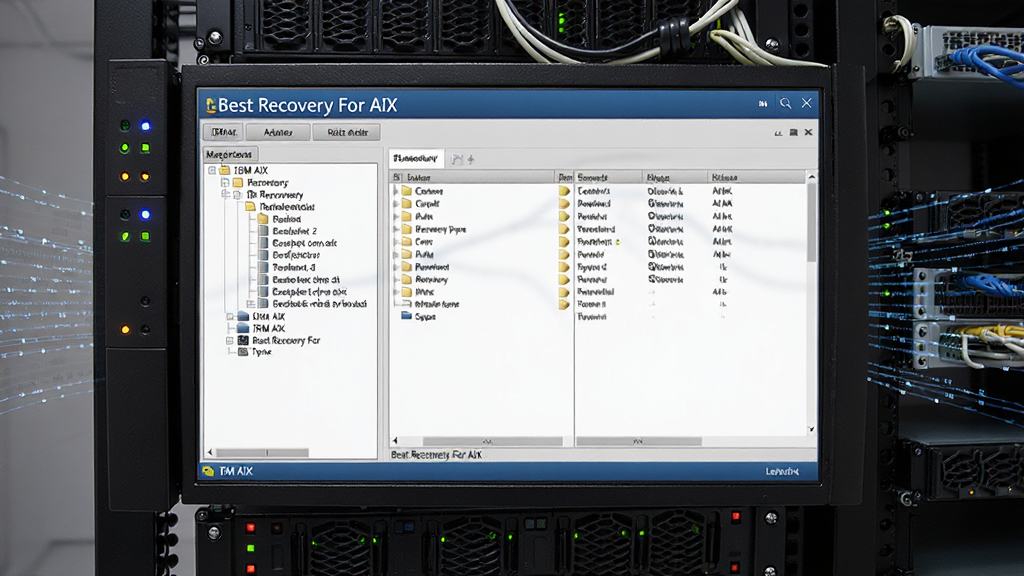Collapse the root IBM AIX tree node

click(x=212, y=170)
